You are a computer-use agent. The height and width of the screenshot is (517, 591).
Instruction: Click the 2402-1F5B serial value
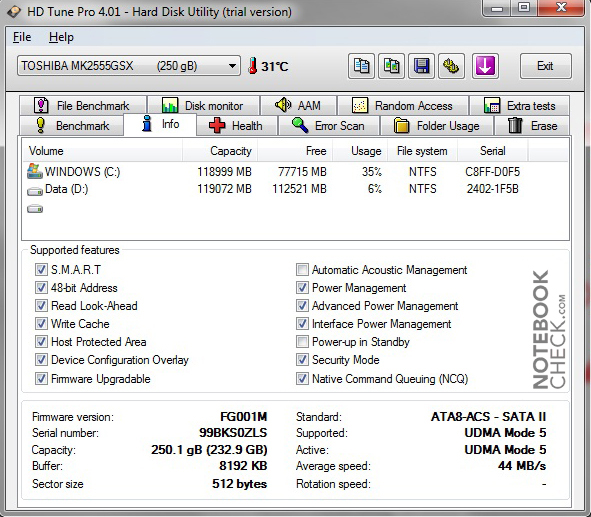[x=493, y=189]
